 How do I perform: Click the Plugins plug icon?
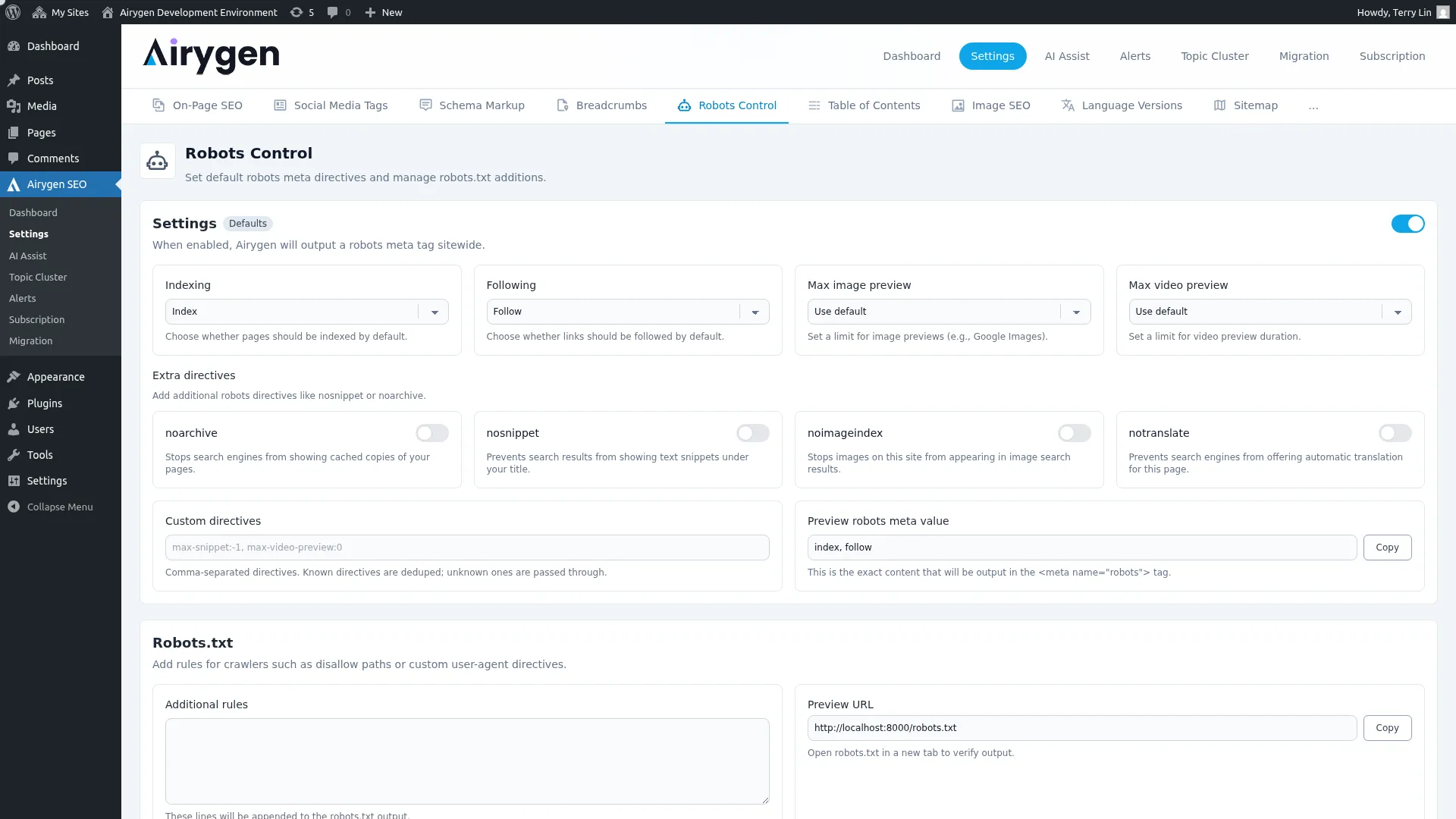pyautogui.click(x=14, y=403)
